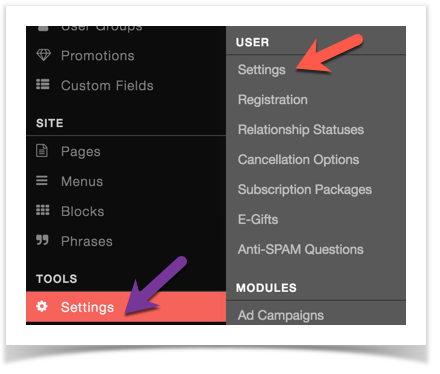The width and height of the screenshot is (440, 374).
Task: Open the Registration settings link
Action: 273,100
